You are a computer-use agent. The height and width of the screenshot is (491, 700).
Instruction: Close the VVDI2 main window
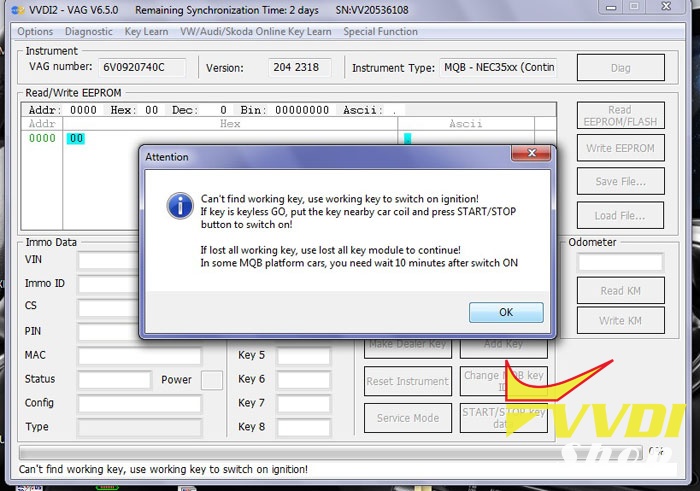pos(666,7)
